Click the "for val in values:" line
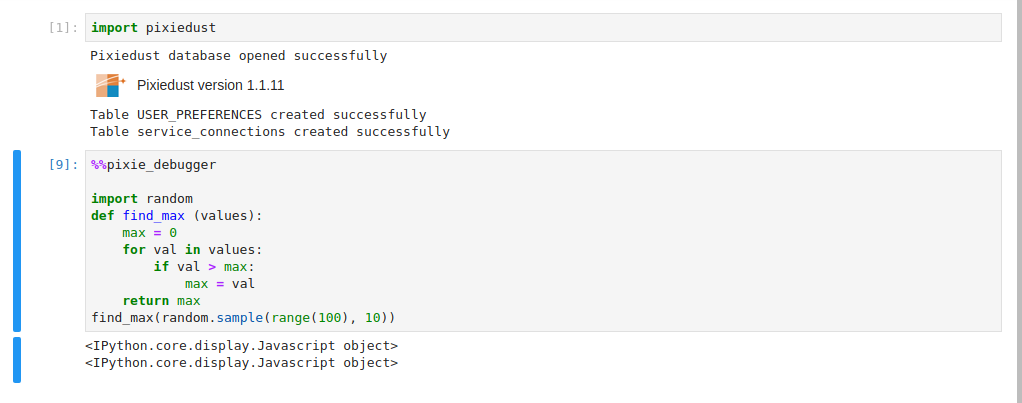1022x403 pixels. click(192, 249)
